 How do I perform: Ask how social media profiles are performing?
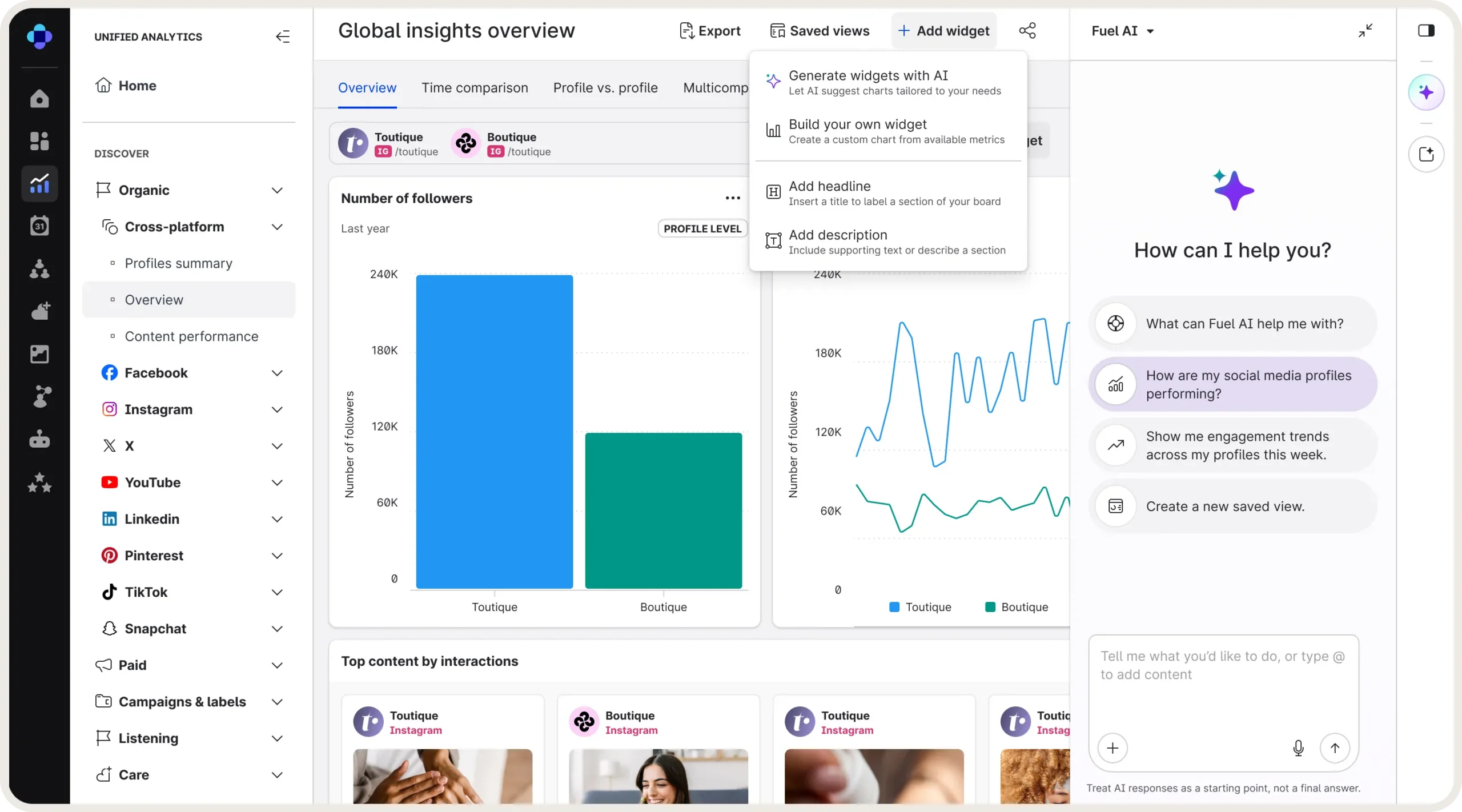(1232, 384)
